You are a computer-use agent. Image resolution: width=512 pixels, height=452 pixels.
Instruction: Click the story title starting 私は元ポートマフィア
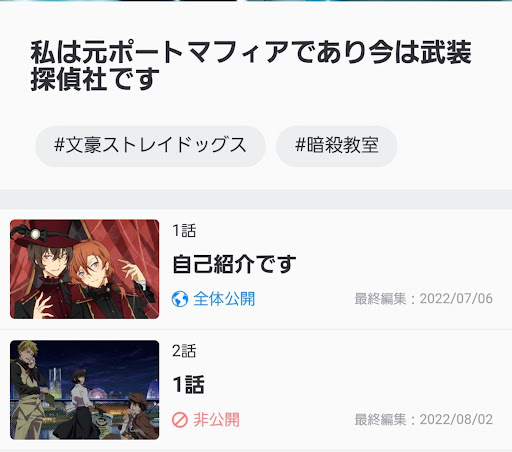(251, 65)
